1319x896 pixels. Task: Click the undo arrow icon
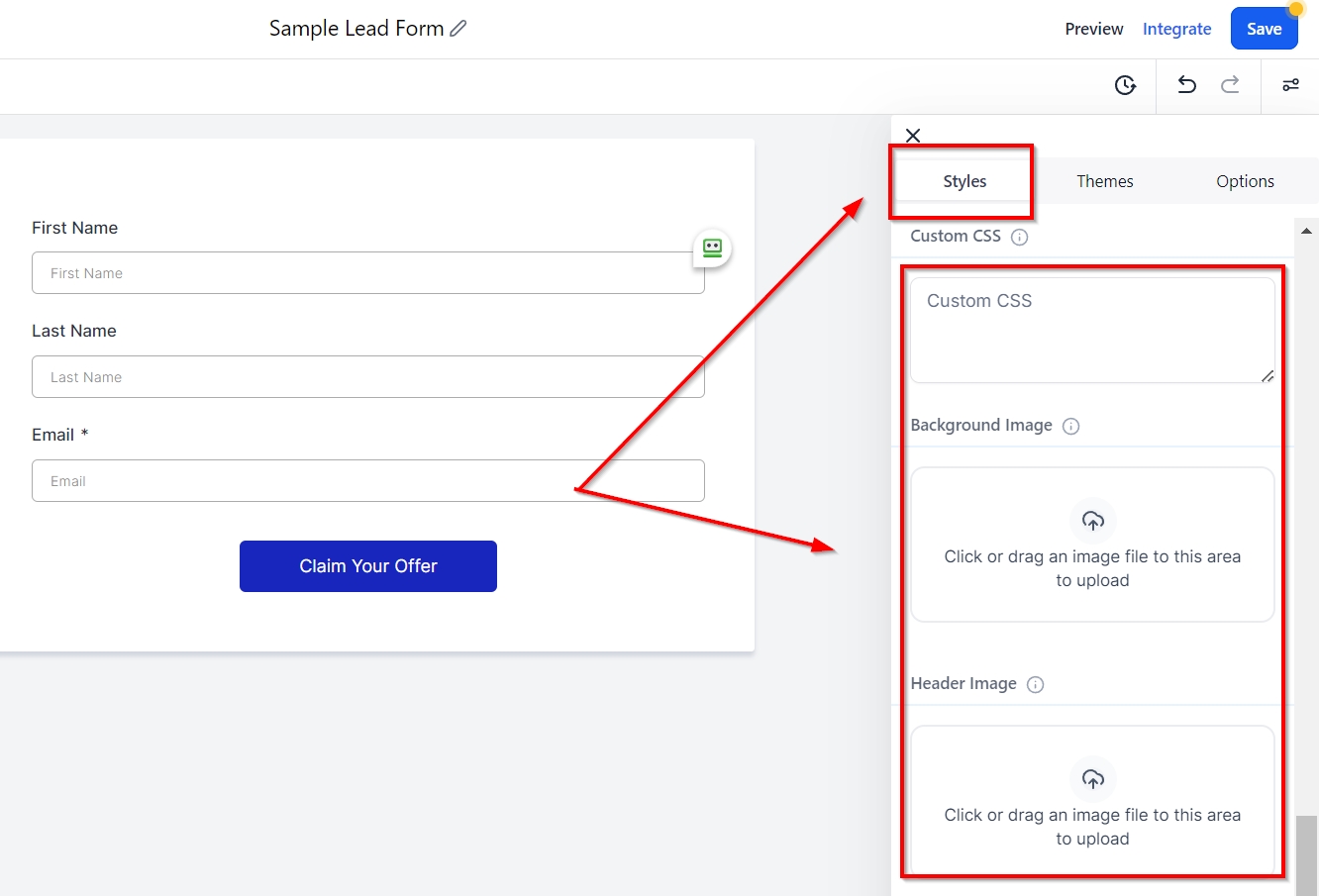pos(1186,85)
